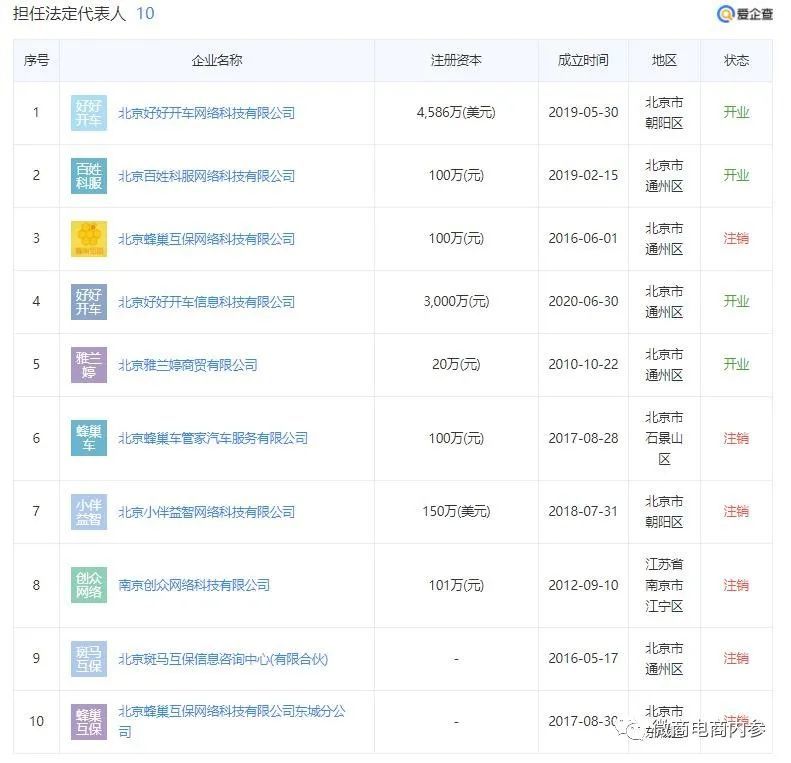The width and height of the screenshot is (791, 763).
Task: Select the date 2012-09-10
Action: pos(583,585)
